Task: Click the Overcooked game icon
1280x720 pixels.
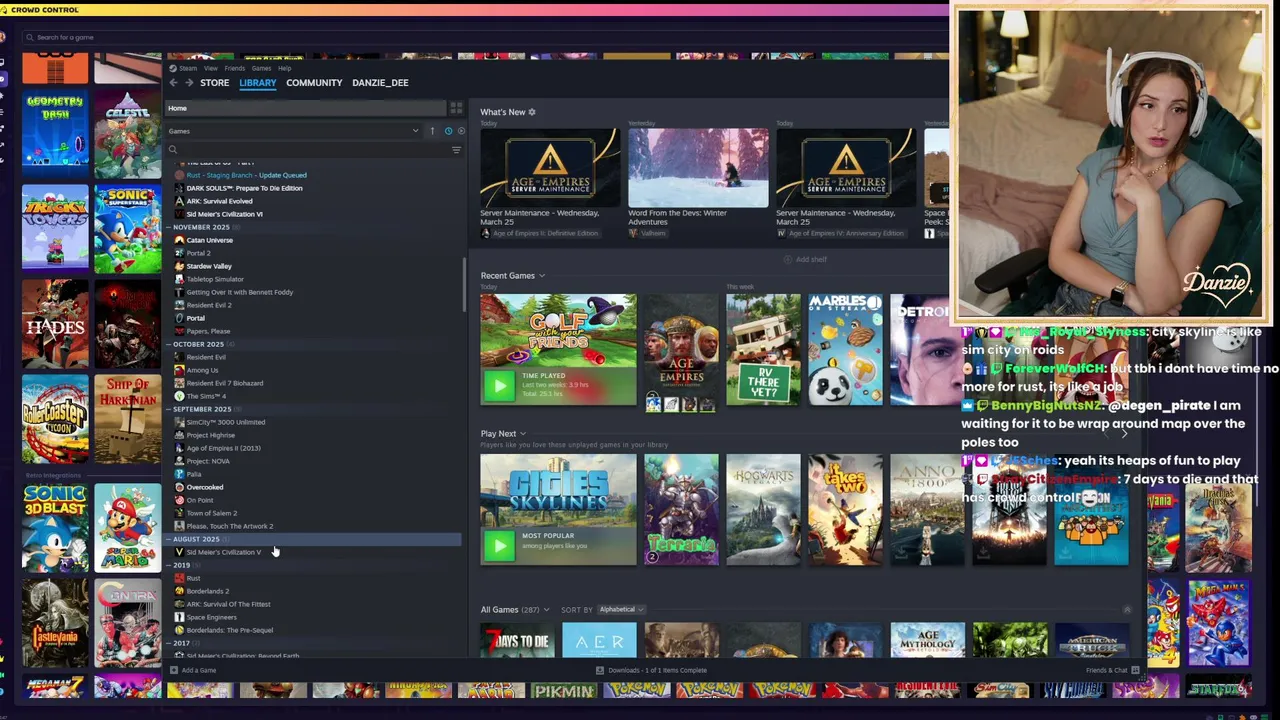Action: click(x=179, y=487)
